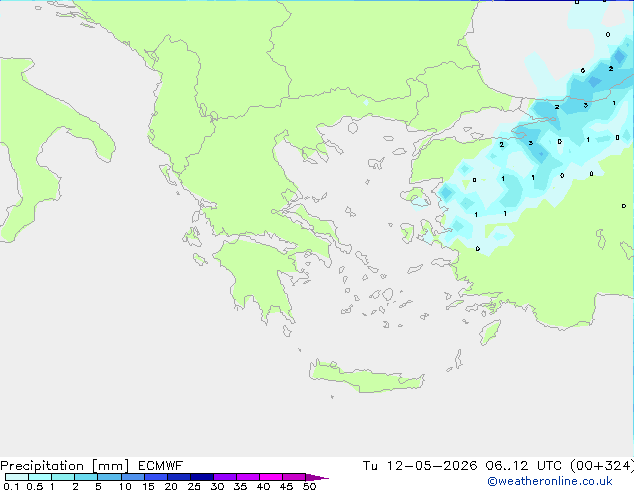Choose the 10–15 mm legend color swatch
Screen dimensions: 634x490
[132, 477]
